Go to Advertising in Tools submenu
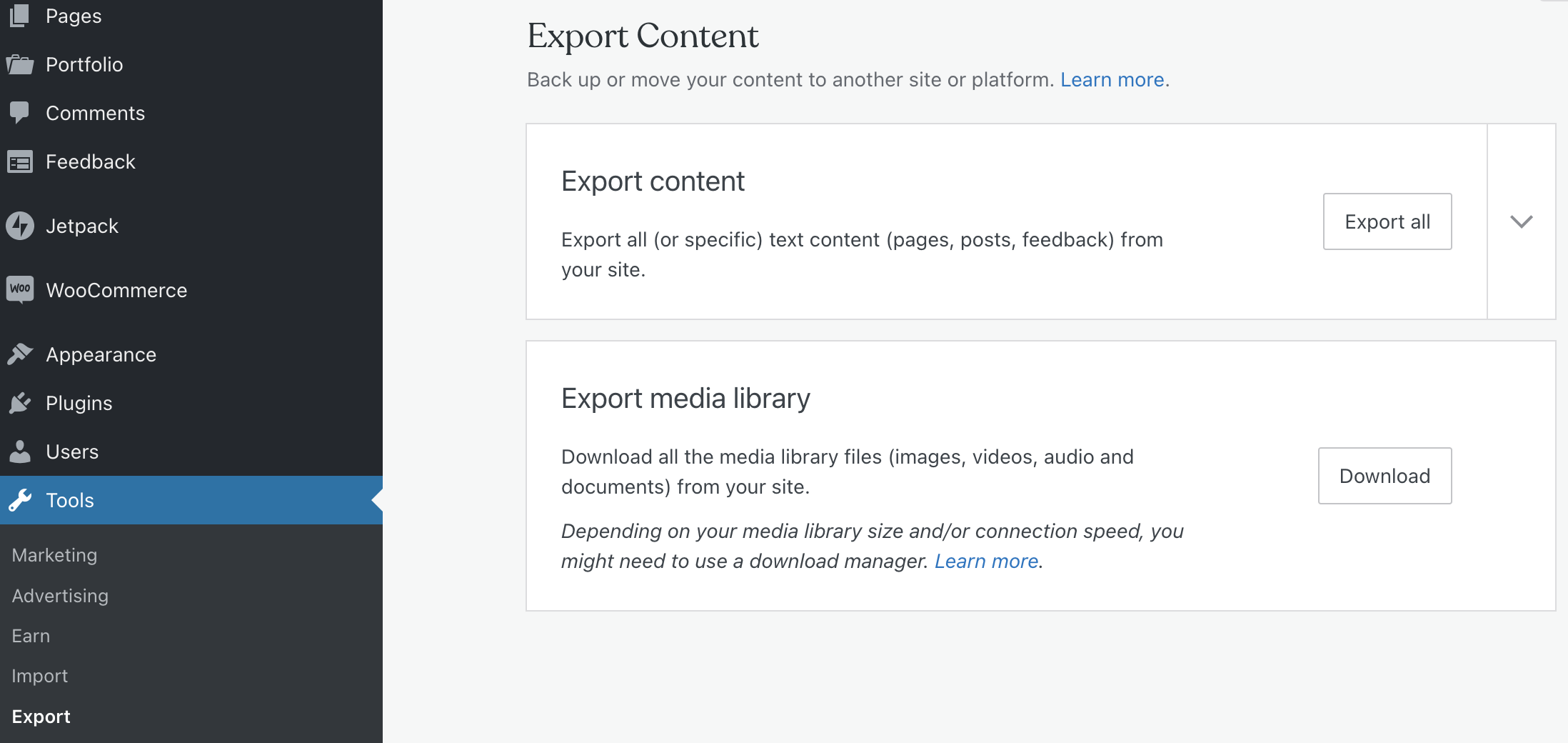Screen dimensions: 1568x743 (x=60, y=596)
